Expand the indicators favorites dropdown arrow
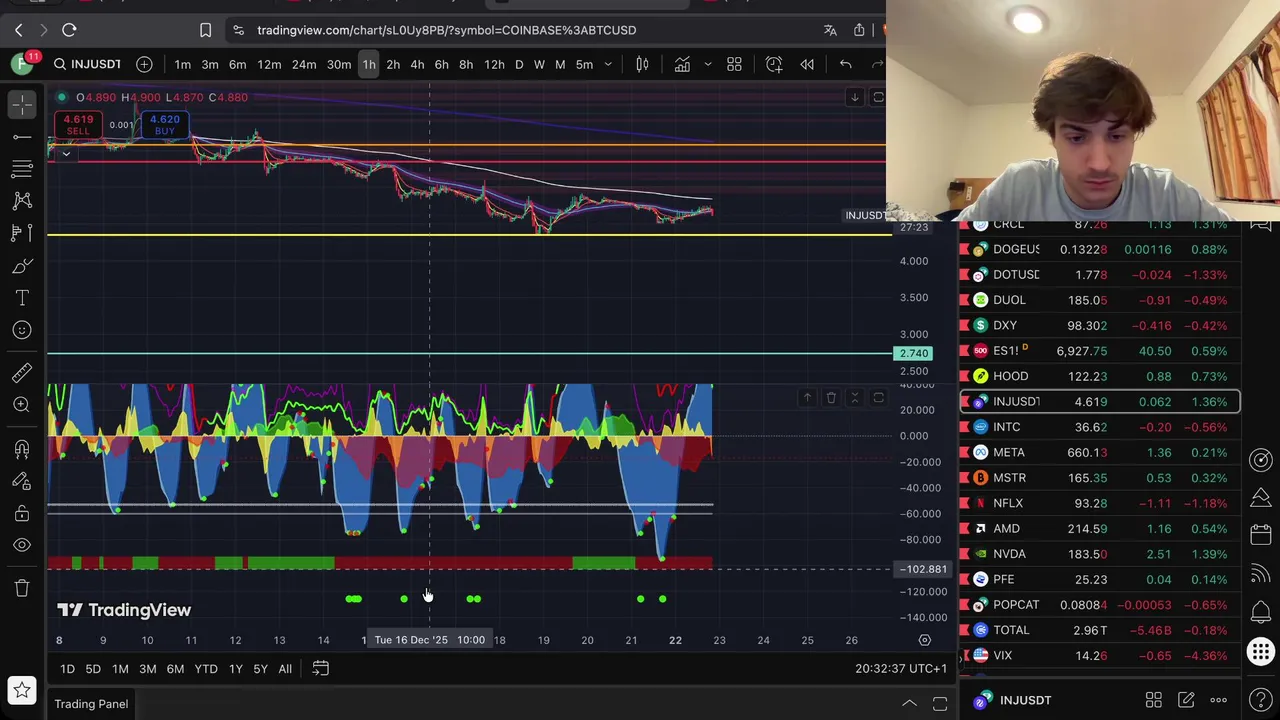Viewport: 1280px width, 720px height. 707,64
